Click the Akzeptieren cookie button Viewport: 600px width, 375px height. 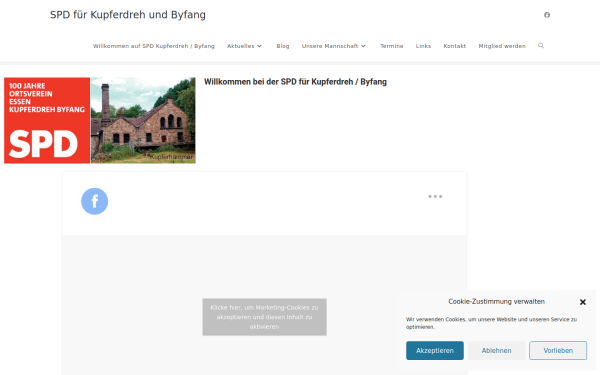[x=435, y=351]
